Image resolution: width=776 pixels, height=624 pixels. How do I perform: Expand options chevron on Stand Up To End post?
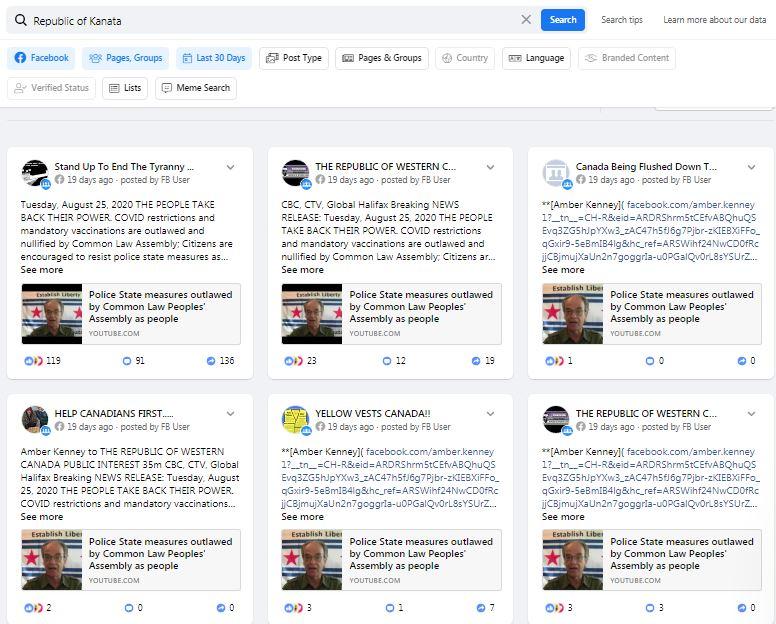tap(231, 167)
